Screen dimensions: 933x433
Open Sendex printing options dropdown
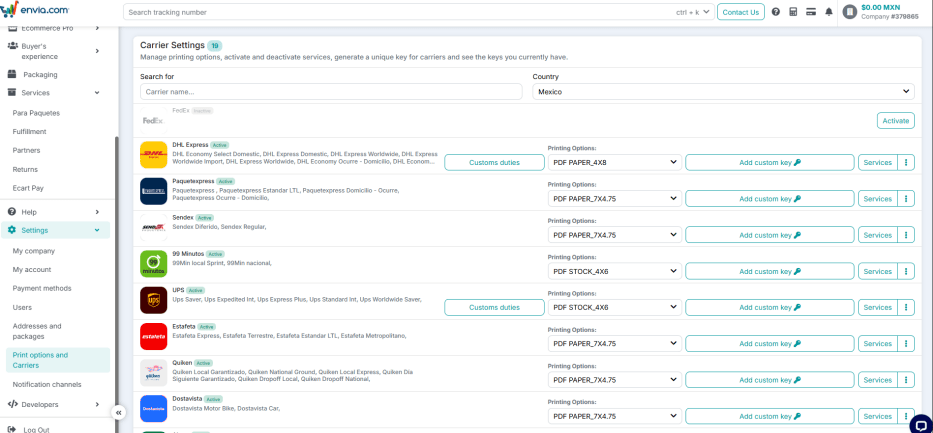615,235
